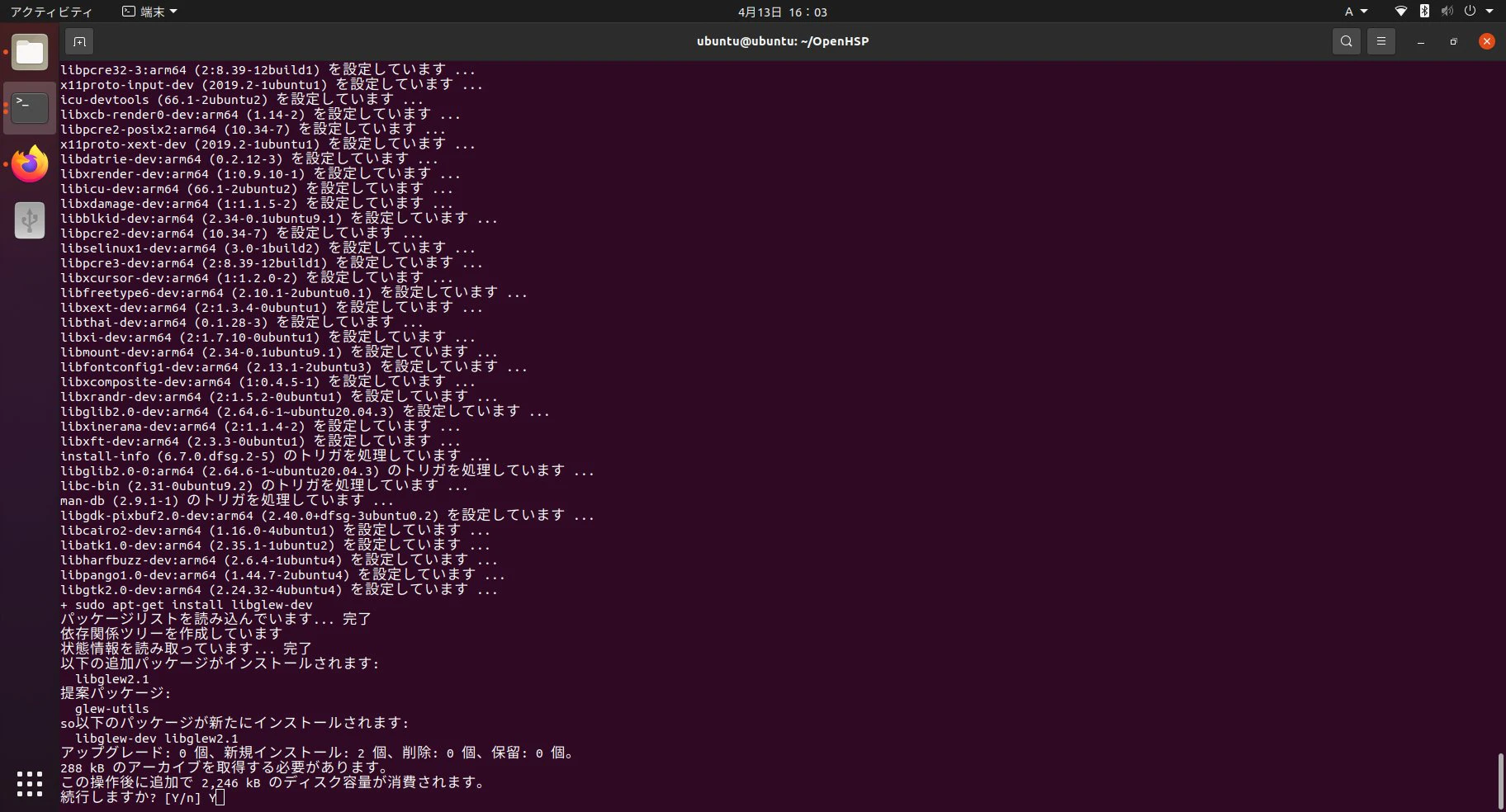This screenshot has height=812, width=1506.
Task: Expand the system menu arrow
Action: pyautogui.click(x=1489, y=12)
